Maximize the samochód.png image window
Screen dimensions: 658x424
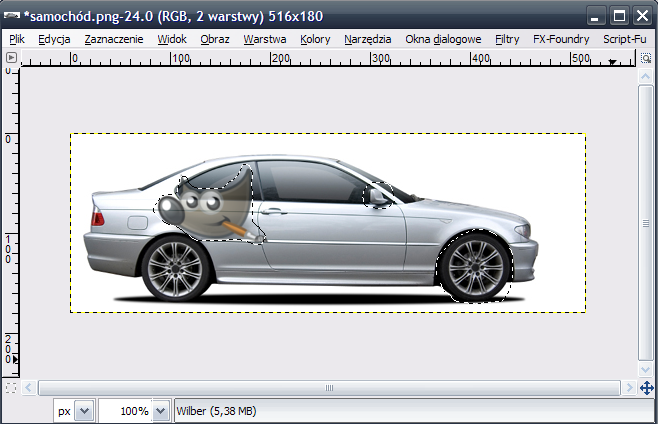pos(619,15)
